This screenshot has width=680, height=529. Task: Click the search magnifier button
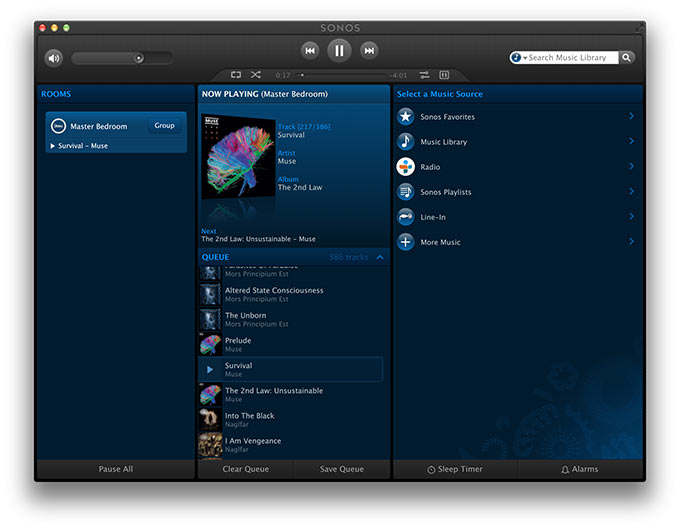coord(626,57)
